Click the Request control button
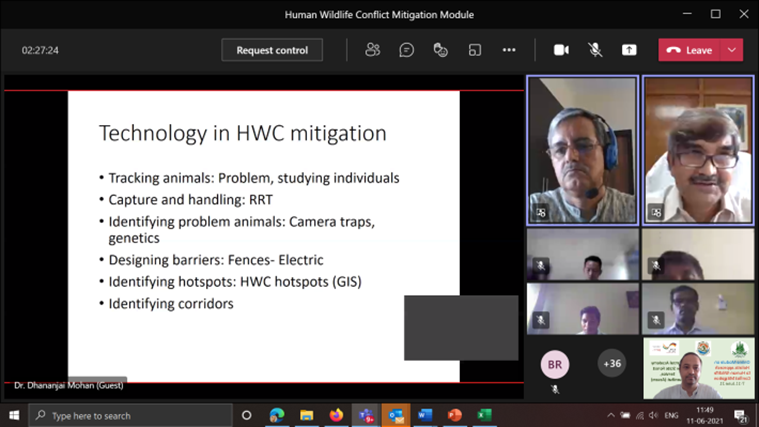Image resolution: width=759 pixels, height=427 pixels. pos(272,50)
